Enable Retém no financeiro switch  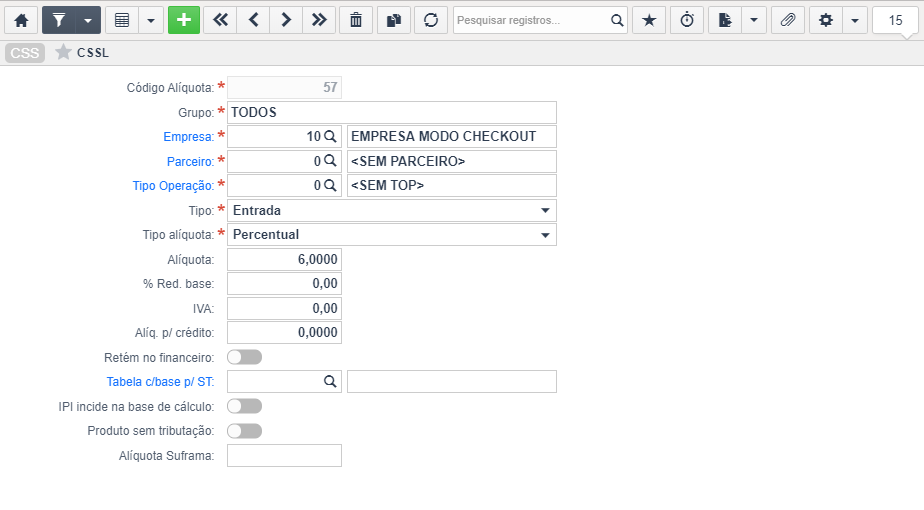click(x=245, y=357)
